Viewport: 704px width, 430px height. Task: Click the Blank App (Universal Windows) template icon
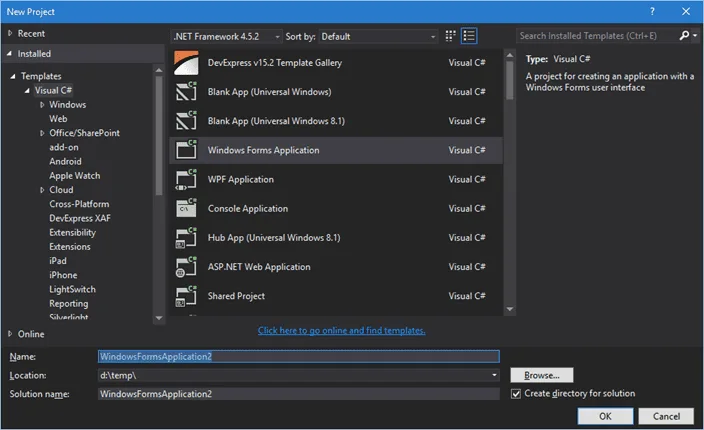click(186, 92)
